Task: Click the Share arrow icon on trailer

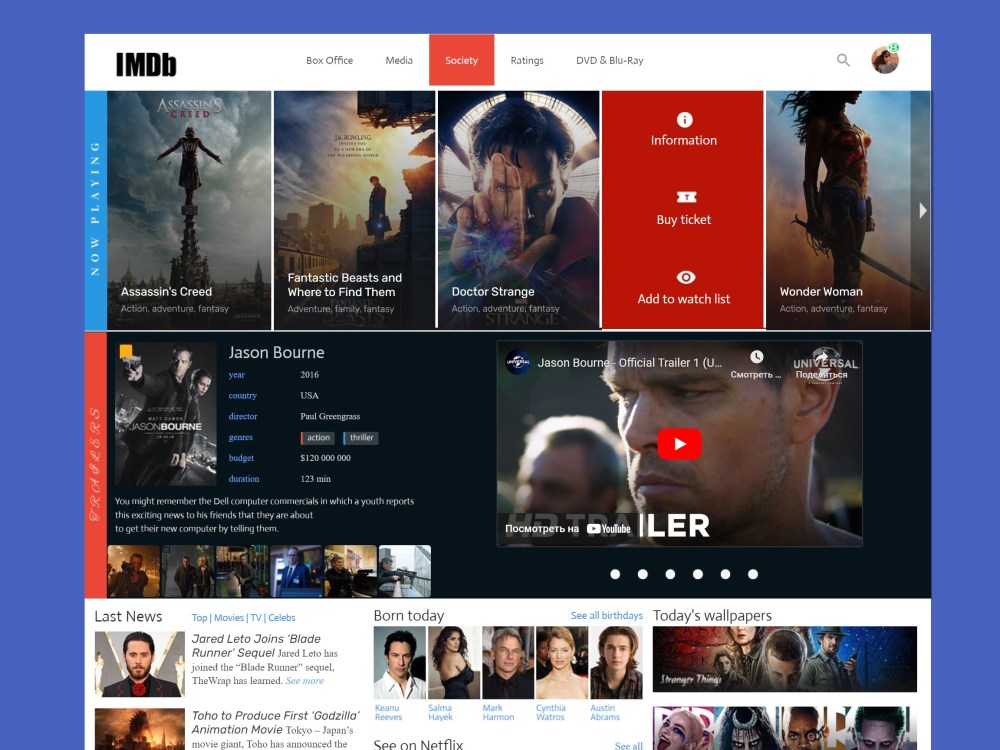Action: [821, 357]
